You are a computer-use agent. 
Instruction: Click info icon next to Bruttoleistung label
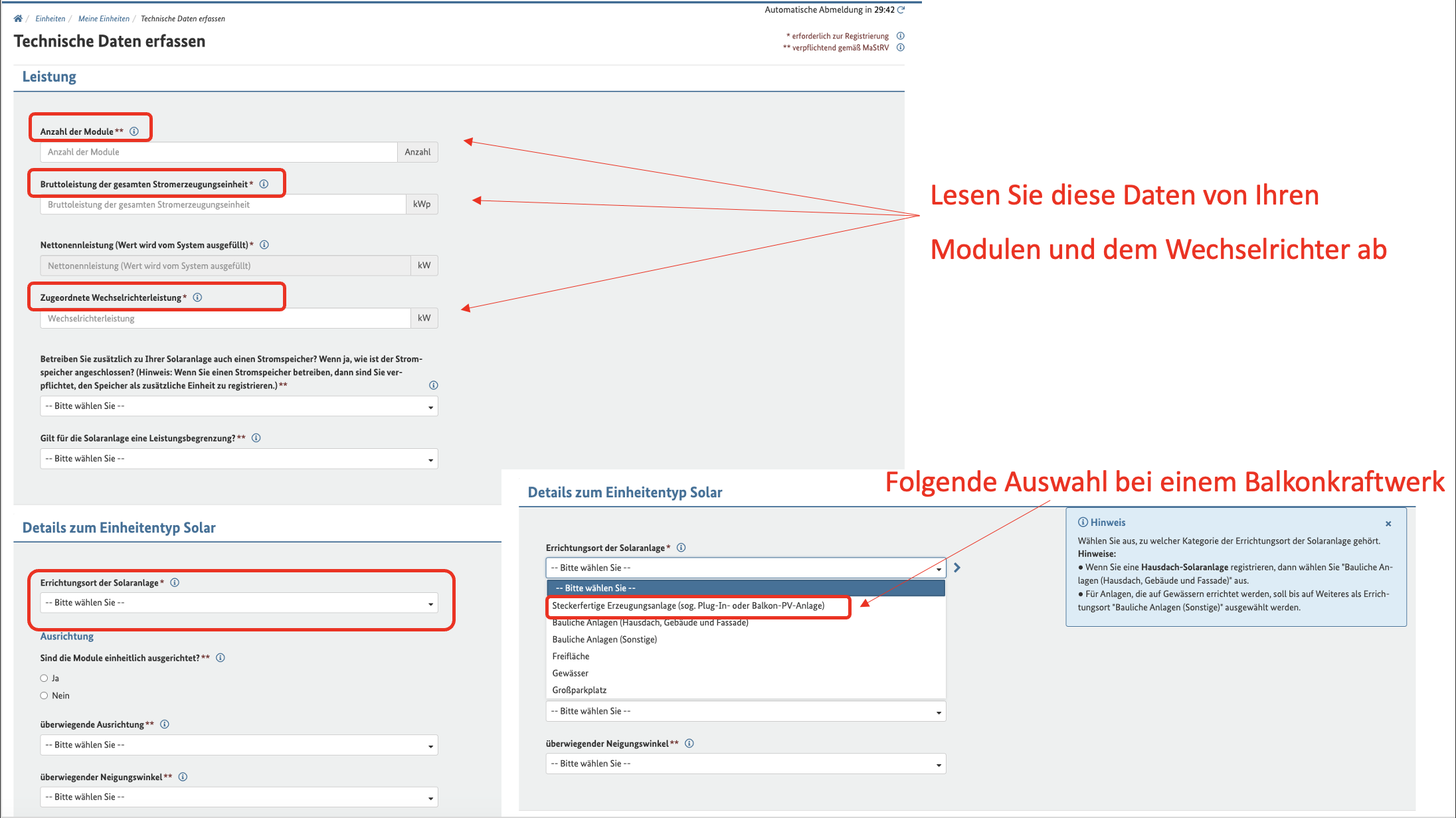264,184
